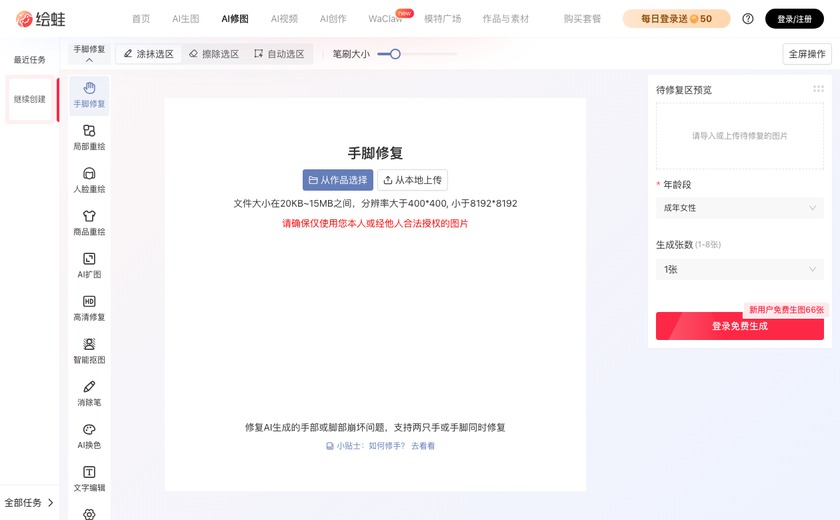Expand 全部任务 list

[29, 502]
